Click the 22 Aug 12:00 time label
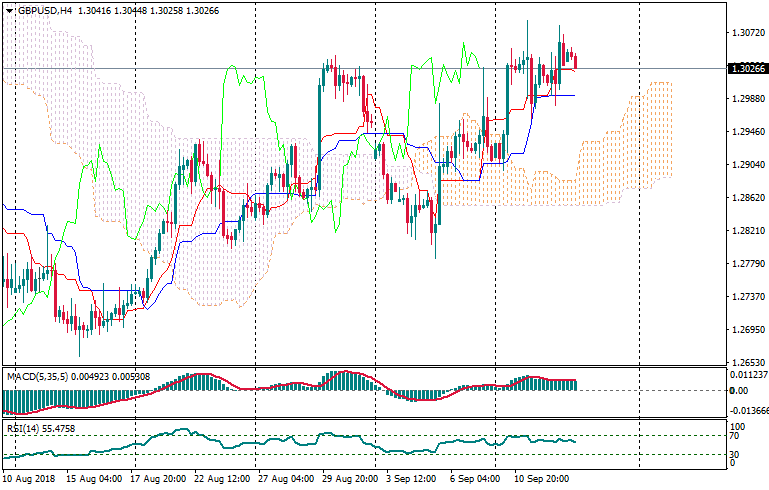Image resolution: width=769 pixels, height=490 pixels. click(x=224, y=479)
